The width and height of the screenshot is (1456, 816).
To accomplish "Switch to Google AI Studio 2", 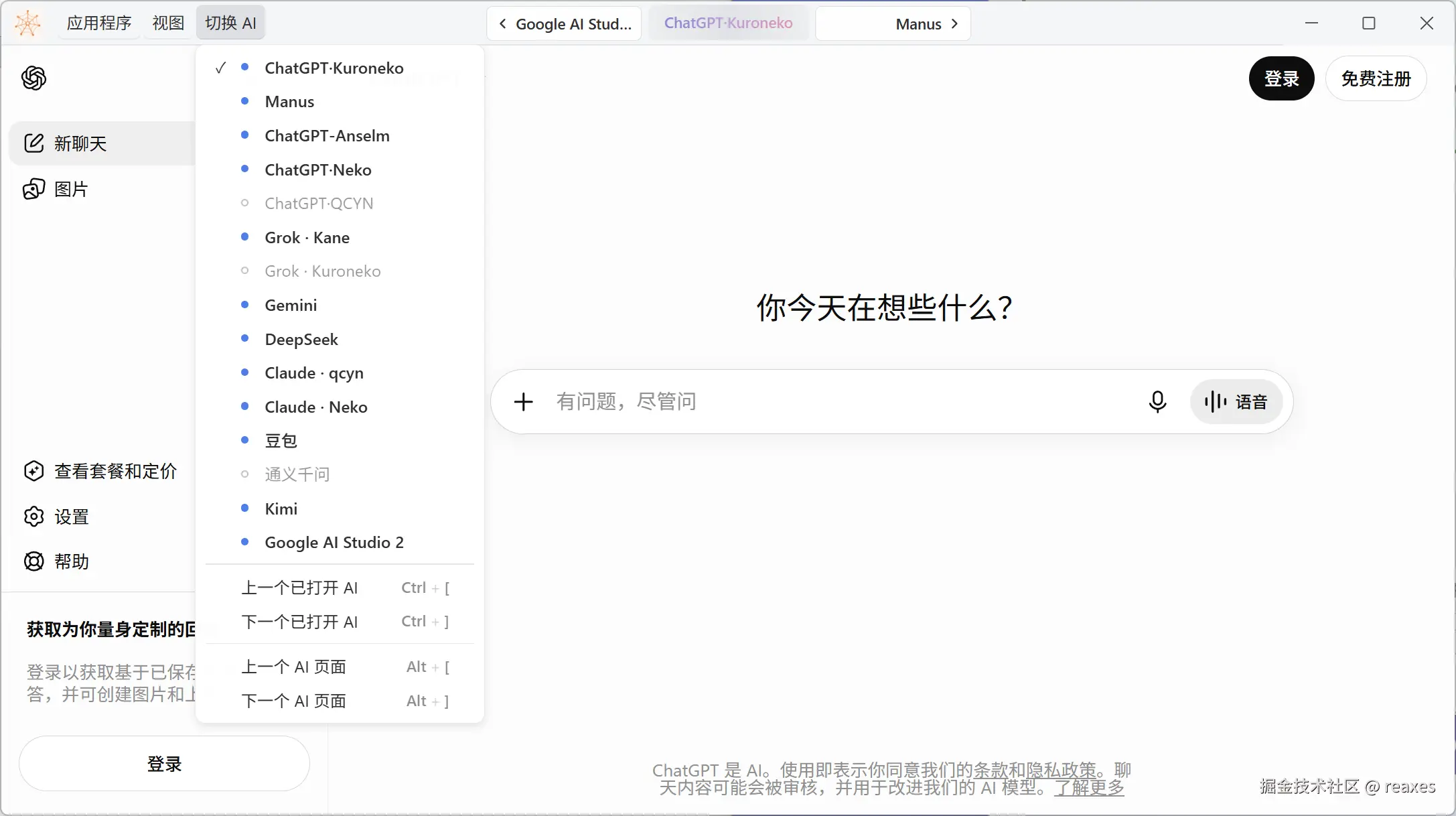I will pyautogui.click(x=340, y=542).
